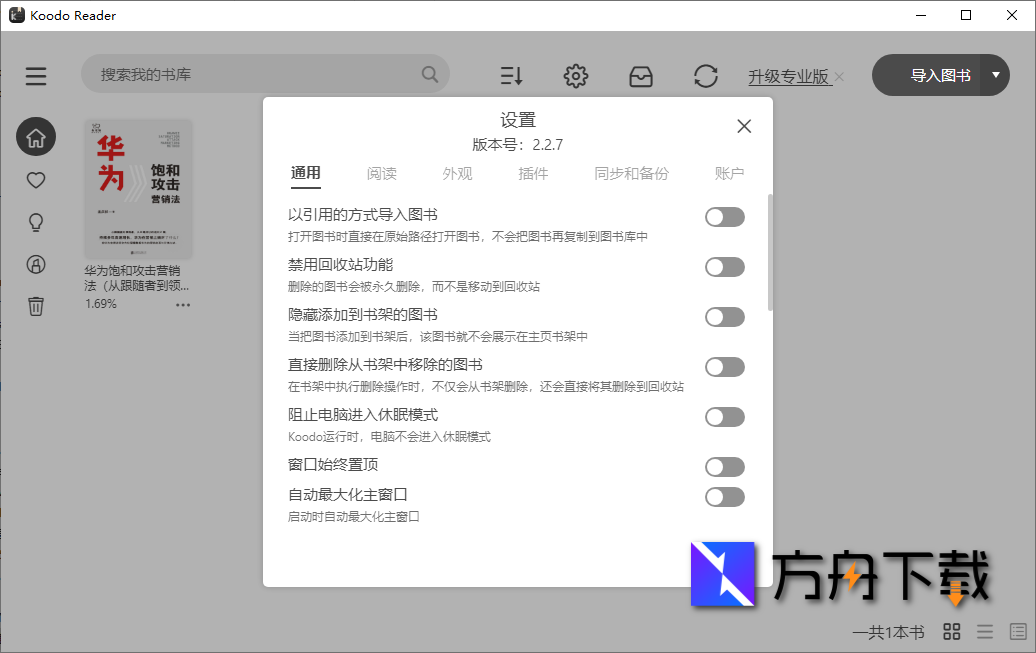Image resolution: width=1036 pixels, height=653 pixels.
Task: Enable 禁用回收站功能 toggle
Action: click(724, 267)
